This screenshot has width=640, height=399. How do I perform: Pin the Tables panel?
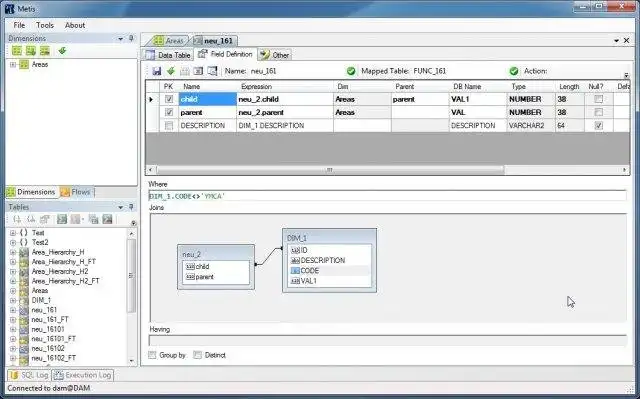coord(131,207)
